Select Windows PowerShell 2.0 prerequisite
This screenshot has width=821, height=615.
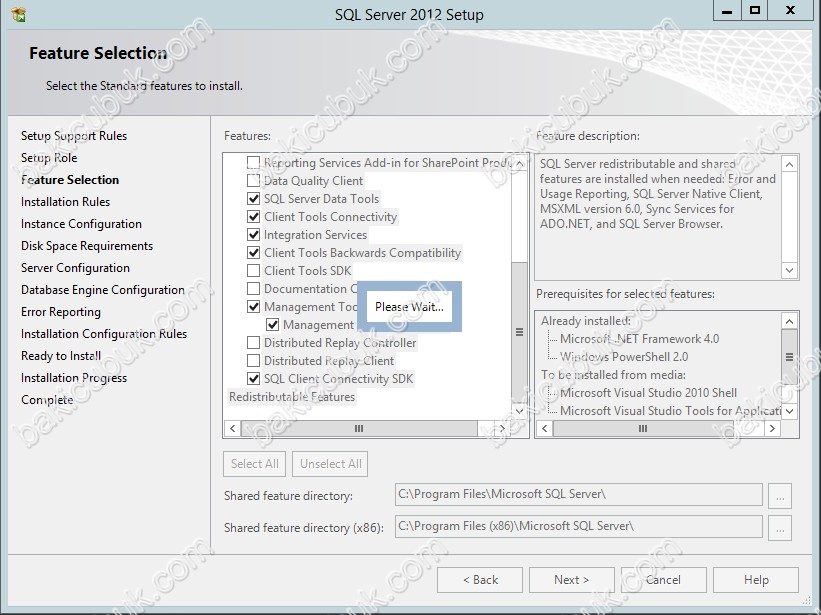624,357
